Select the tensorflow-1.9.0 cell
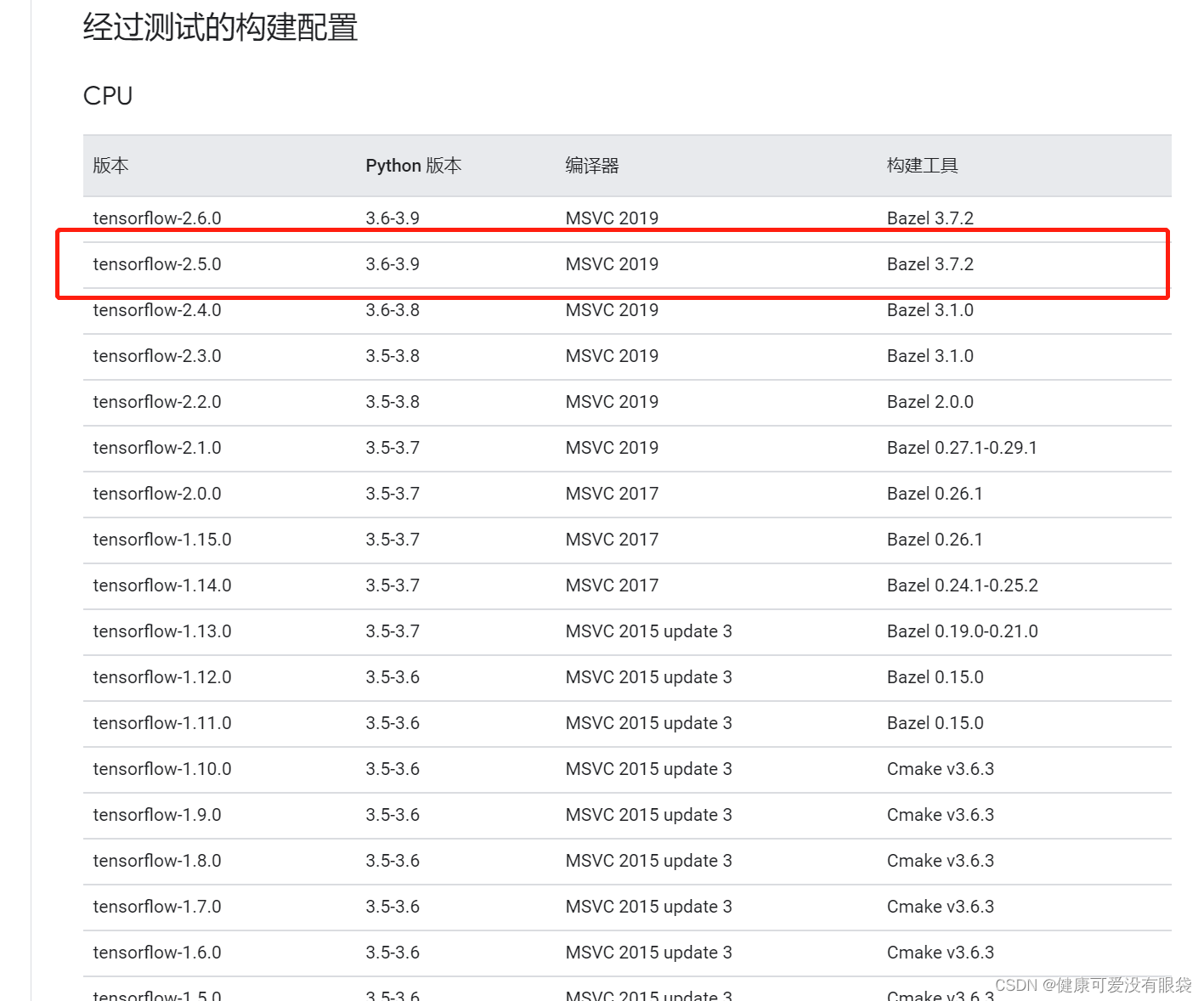The height and width of the screenshot is (1001, 1204). 157,815
